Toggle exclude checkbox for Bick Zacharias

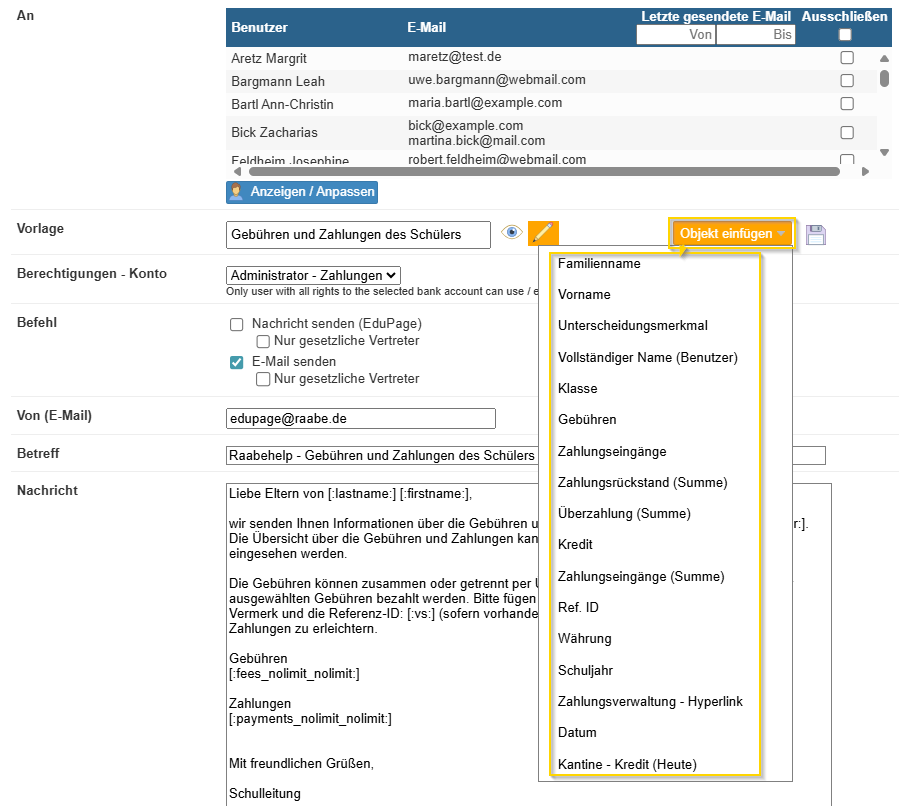pos(847,132)
